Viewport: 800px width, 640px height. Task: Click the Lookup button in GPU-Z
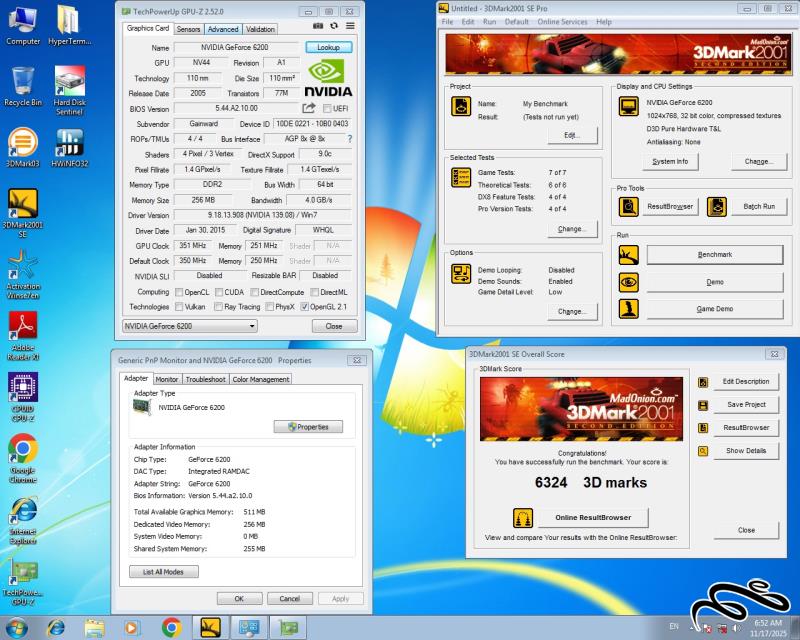pyautogui.click(x=328, y=47)
